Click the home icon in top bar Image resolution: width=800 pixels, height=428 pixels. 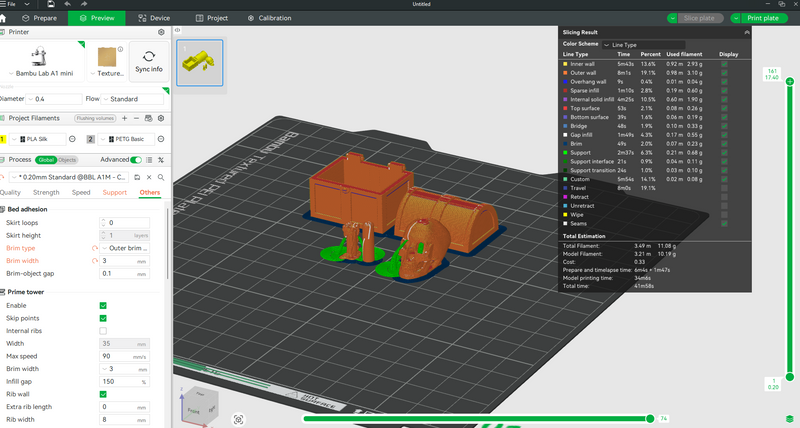(3, 18)
